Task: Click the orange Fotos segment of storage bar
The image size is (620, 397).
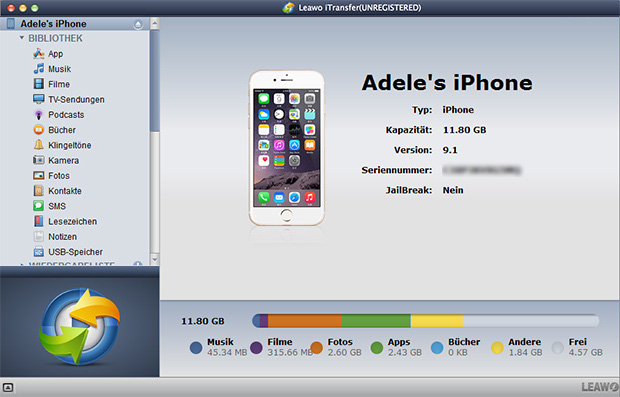Action: point(305,321)
